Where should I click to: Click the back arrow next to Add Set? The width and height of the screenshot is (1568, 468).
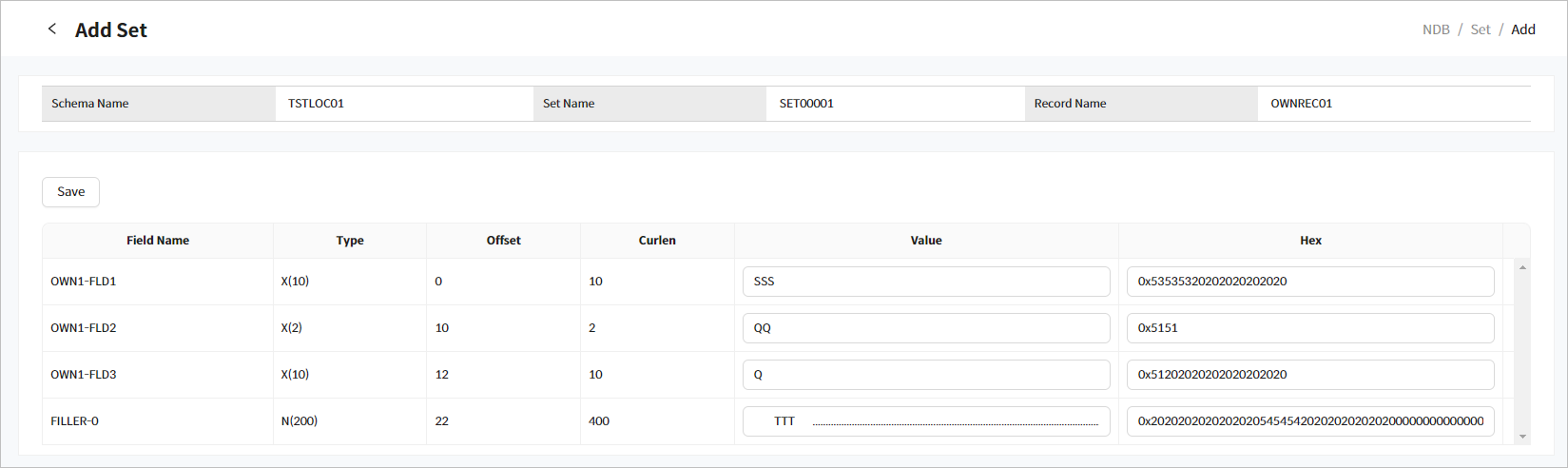click(52, 29)
